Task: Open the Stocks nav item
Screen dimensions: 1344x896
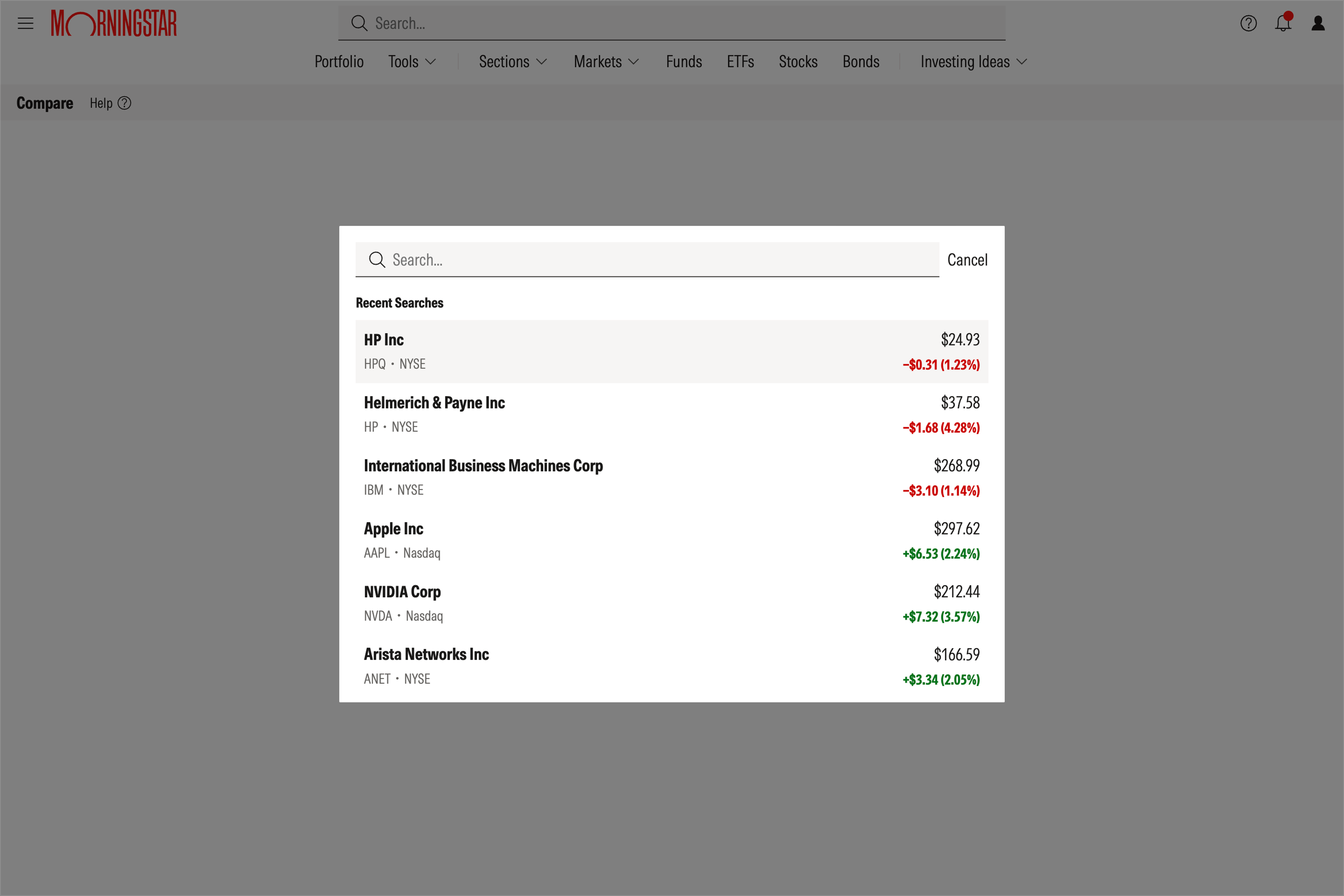Action: pyautogui.click(x=798, y=62)
